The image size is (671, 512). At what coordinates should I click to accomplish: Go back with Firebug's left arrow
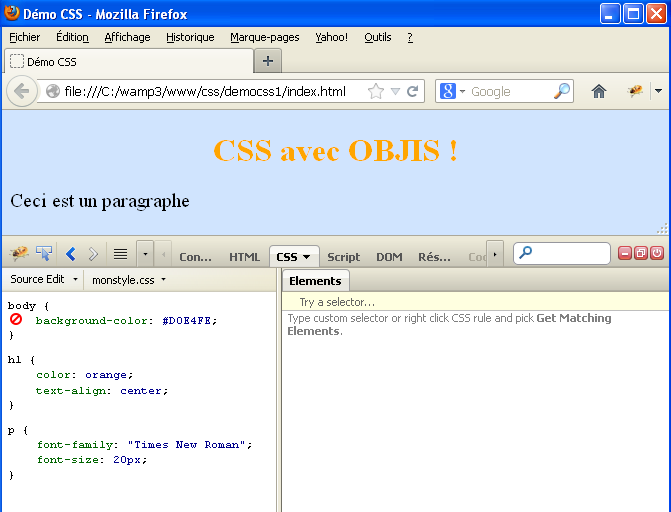[x=71, y=254]
